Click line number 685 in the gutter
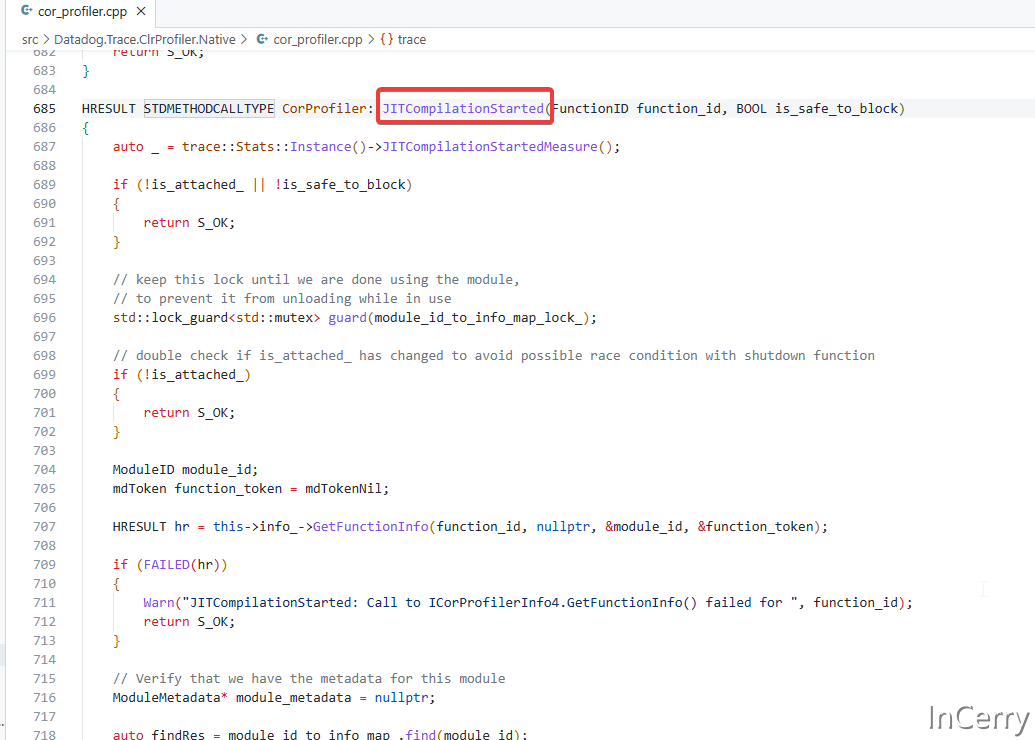This screenshot has height=740, width=1035. click(x=44, y=108)
